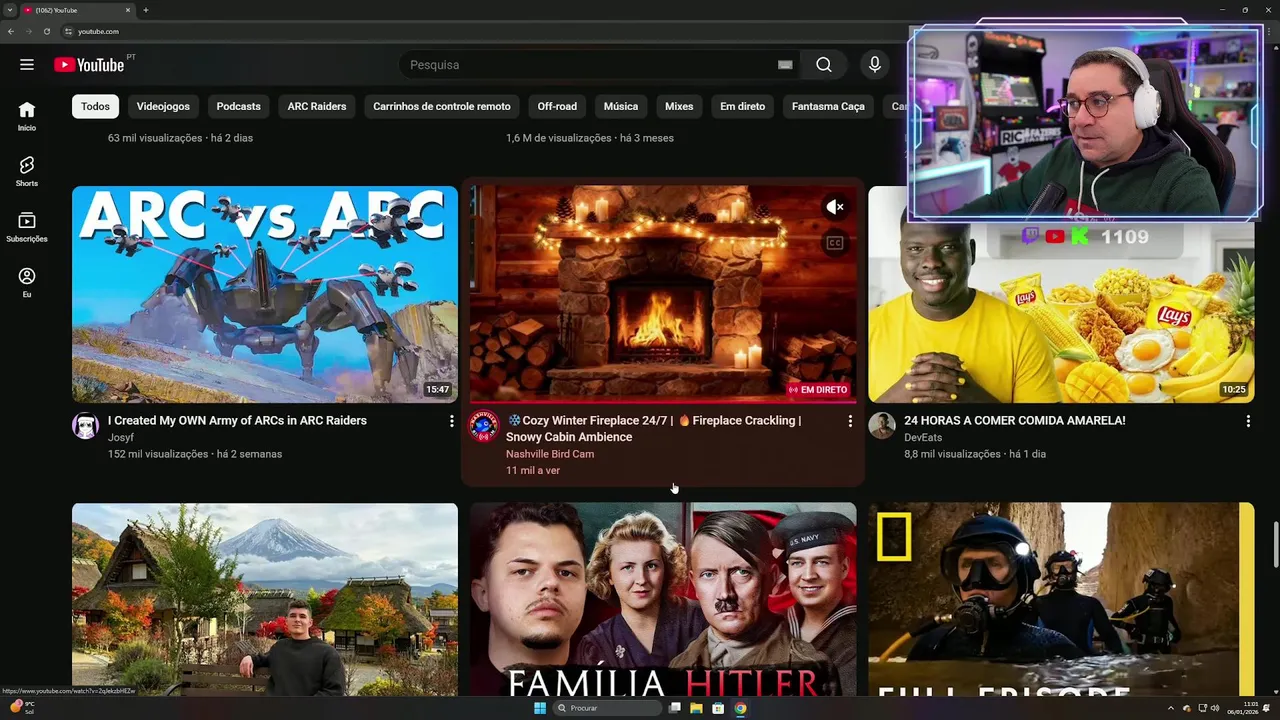Open Josyf channel avatar

[x=85, y=425]
